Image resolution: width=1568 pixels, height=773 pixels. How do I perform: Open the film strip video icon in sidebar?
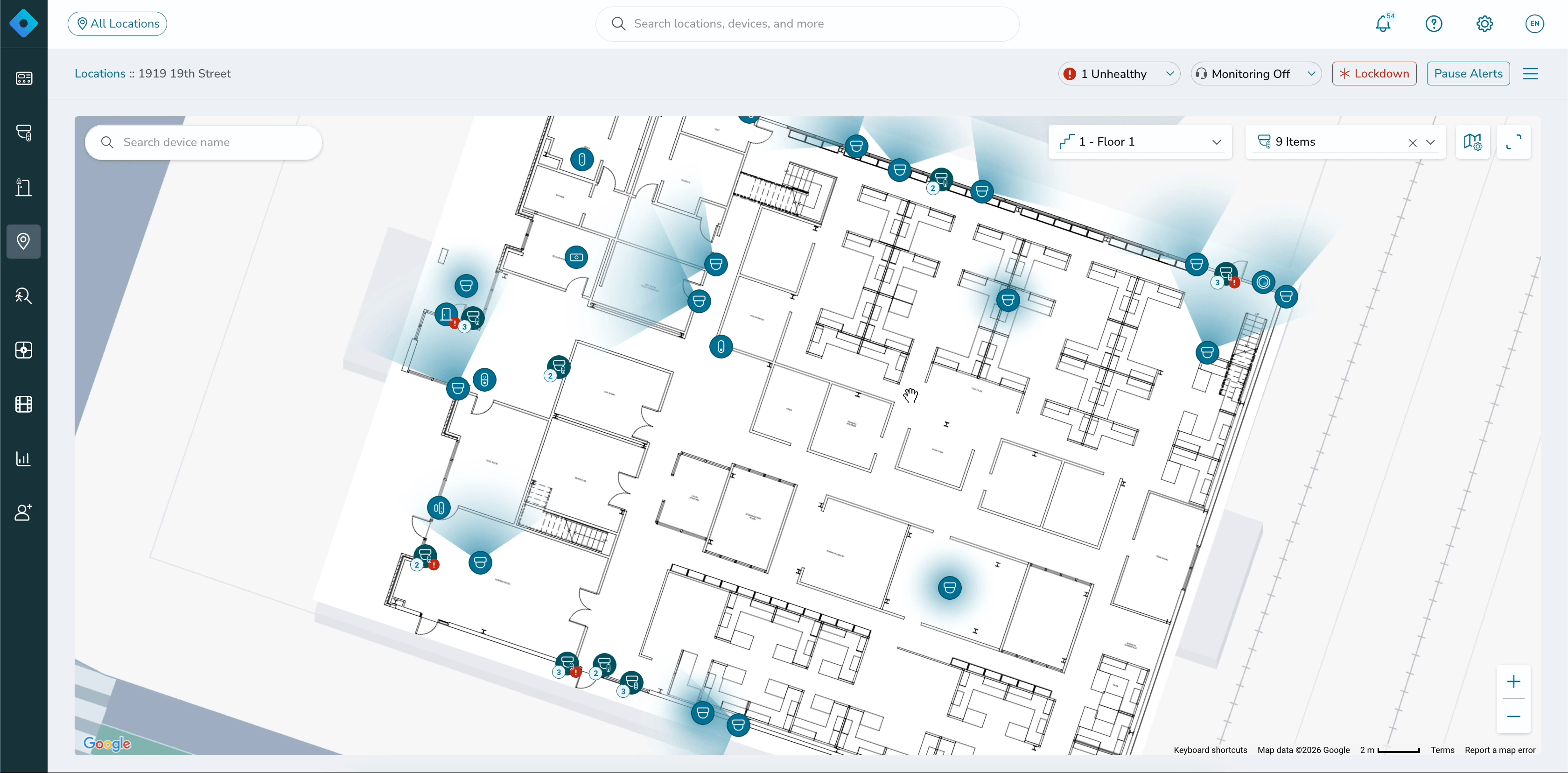(x=24, y=404)
